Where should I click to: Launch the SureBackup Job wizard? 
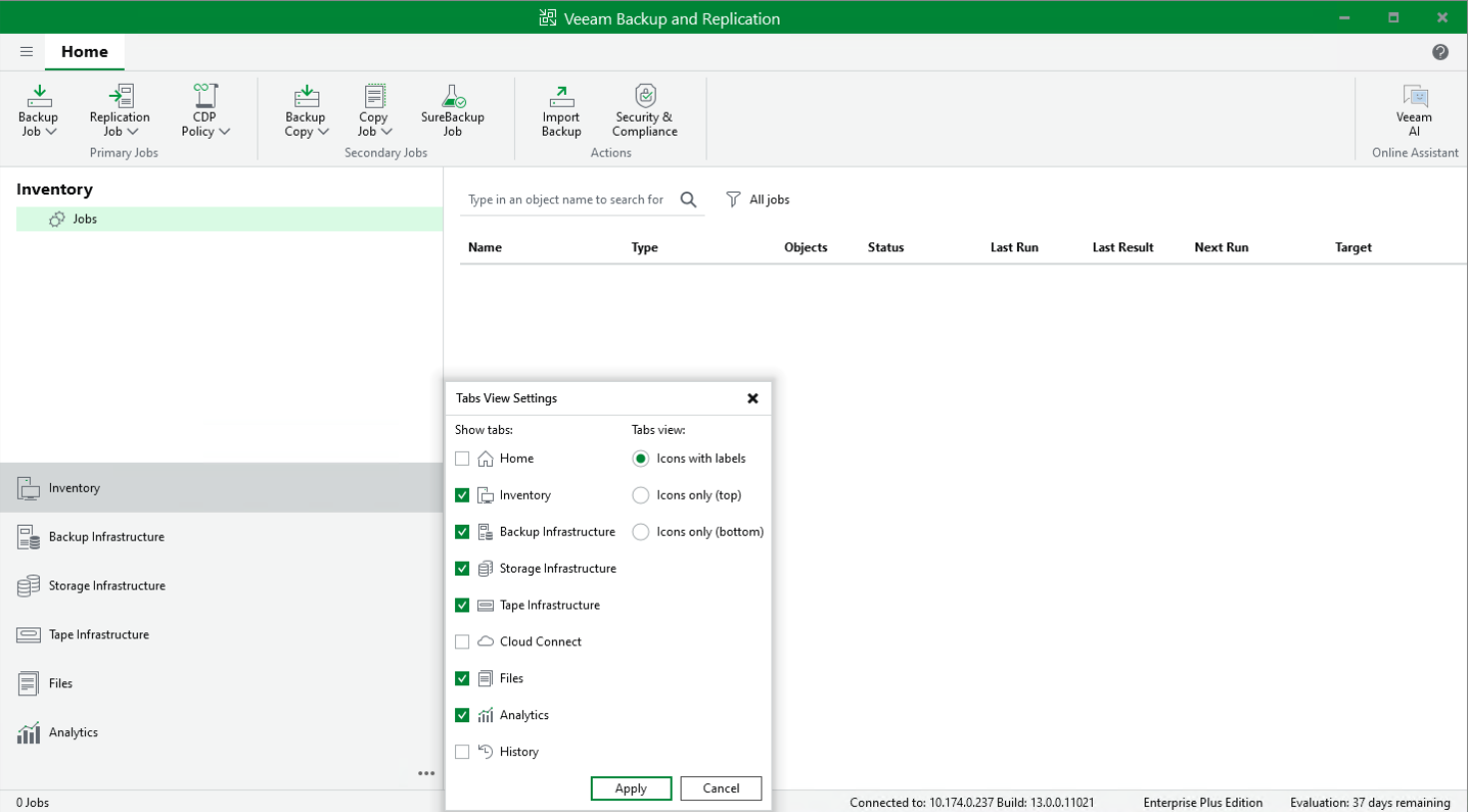(x=453, y=110)
